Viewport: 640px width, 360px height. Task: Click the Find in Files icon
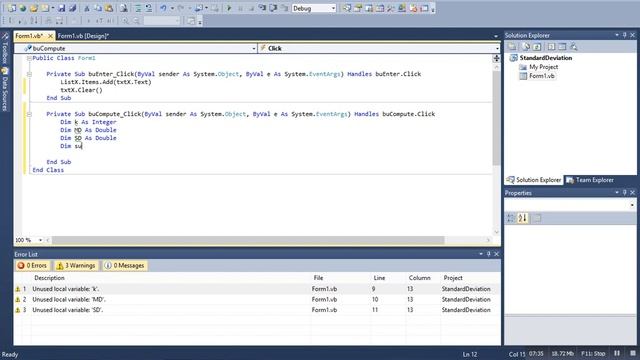click(x=123, y=8)
